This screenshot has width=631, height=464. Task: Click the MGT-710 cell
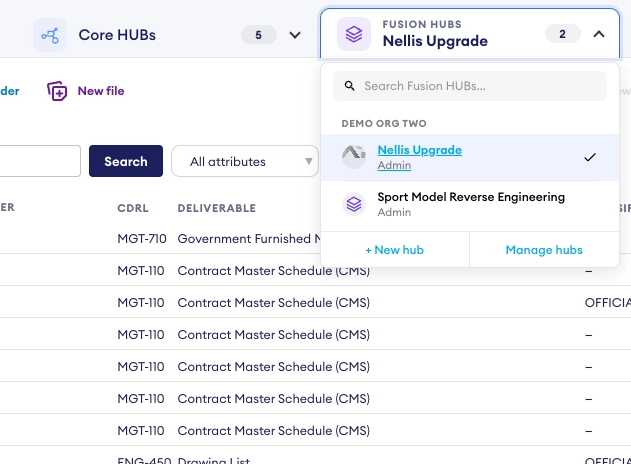tap(142, 239)
